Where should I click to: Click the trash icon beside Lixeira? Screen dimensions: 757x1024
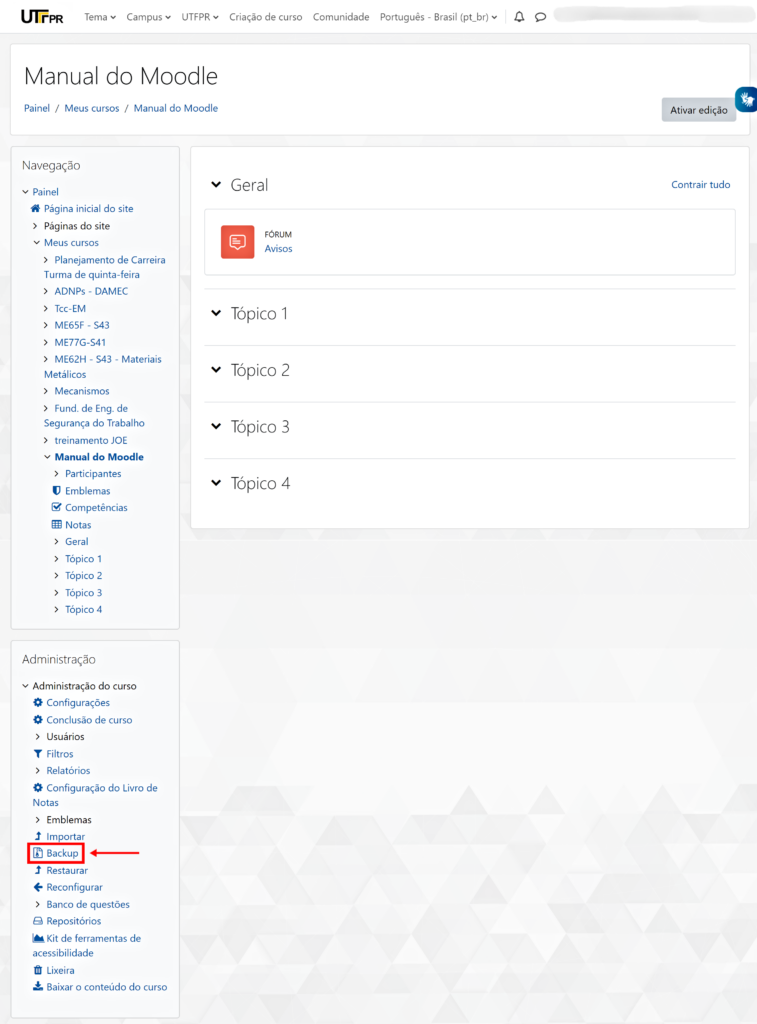38,970
